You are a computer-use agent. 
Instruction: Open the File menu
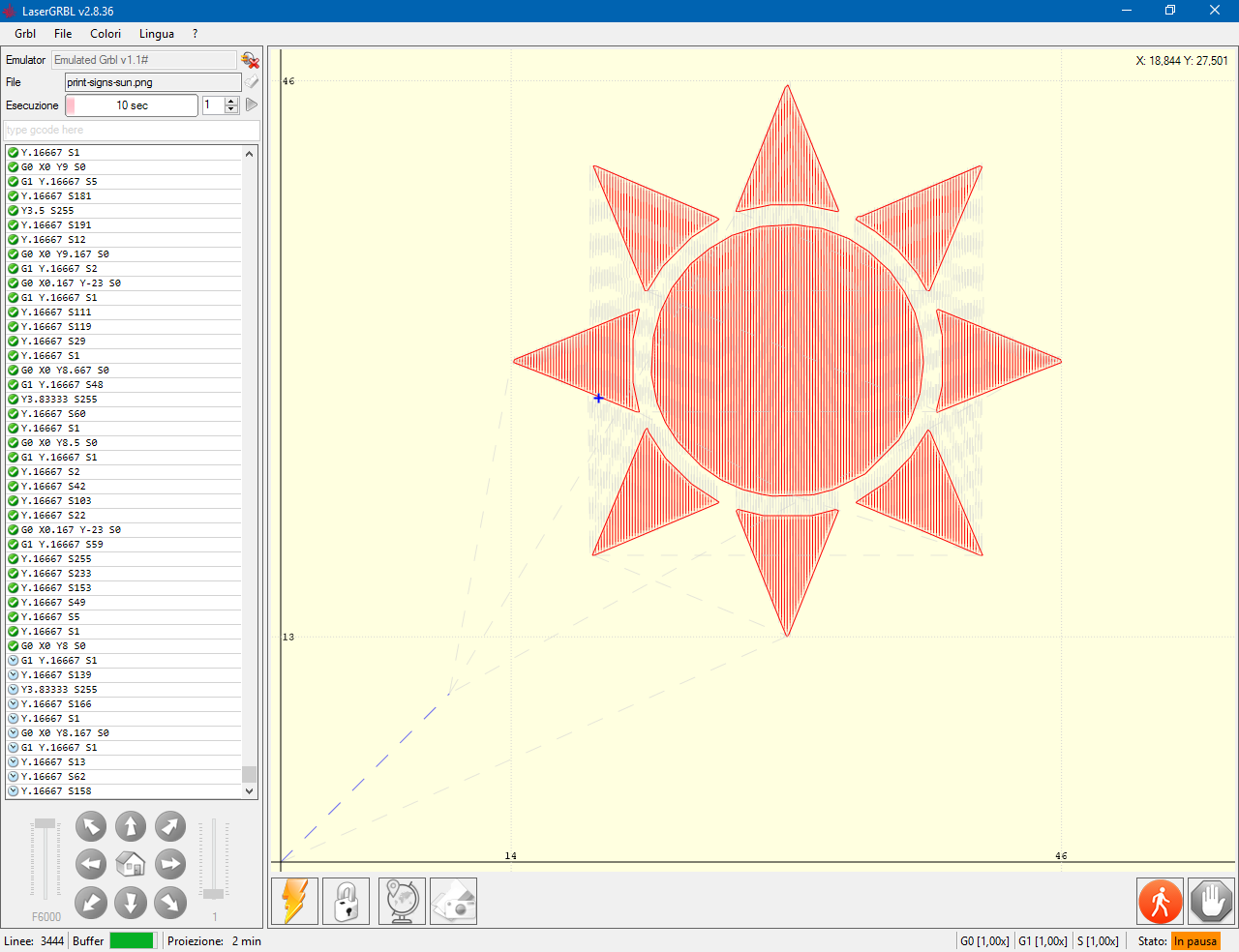point(63,34)
